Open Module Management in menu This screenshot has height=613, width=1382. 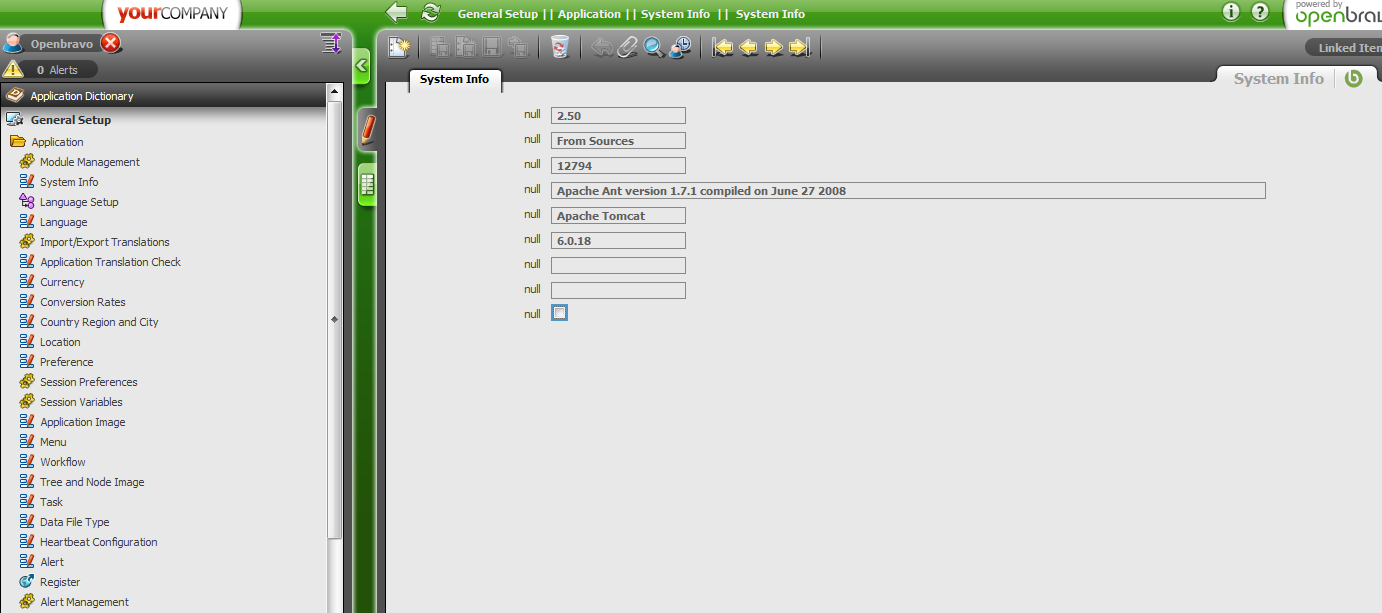pos(90,162)
